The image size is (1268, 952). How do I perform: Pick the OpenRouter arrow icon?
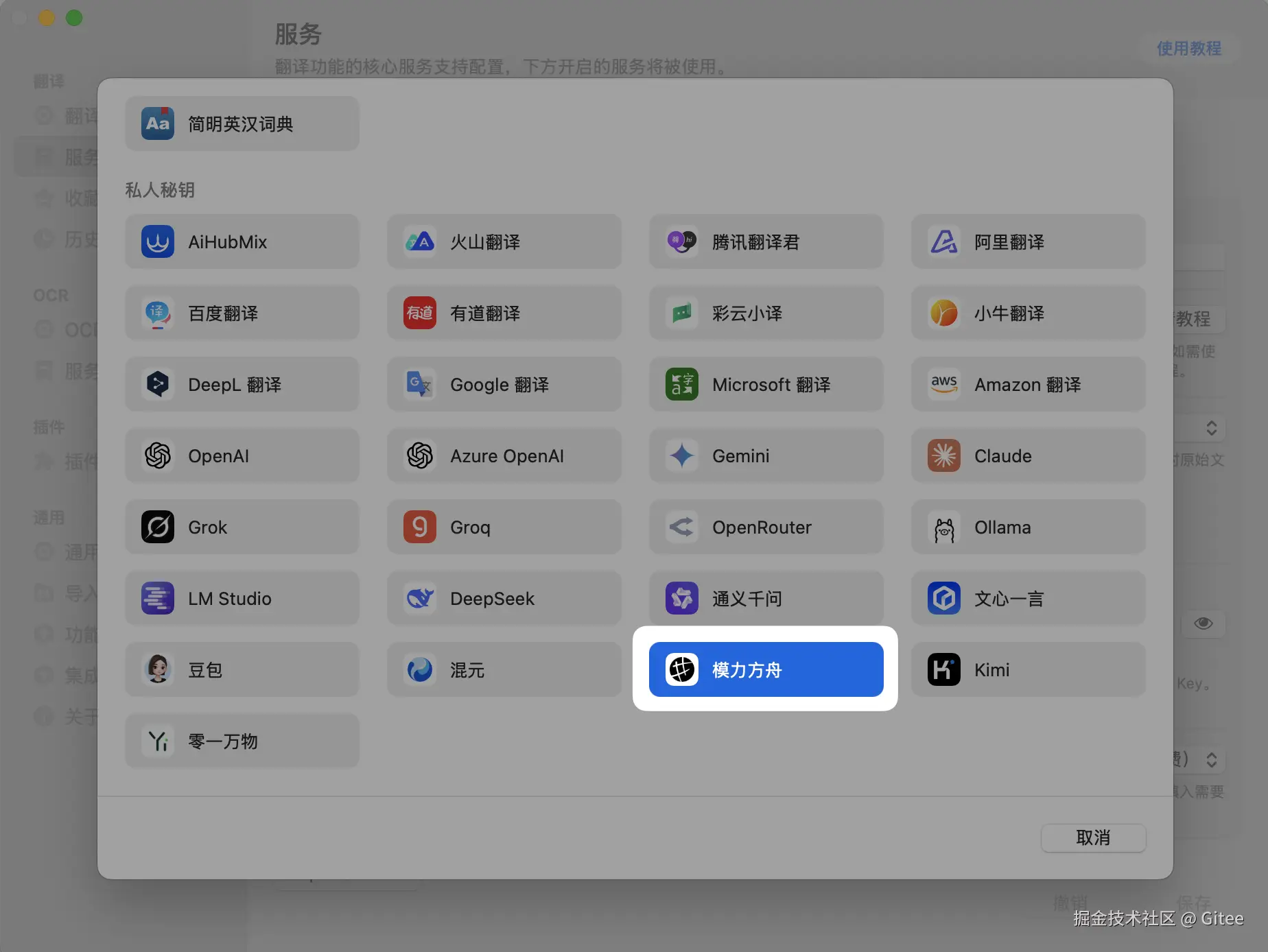tap(682, 527)
